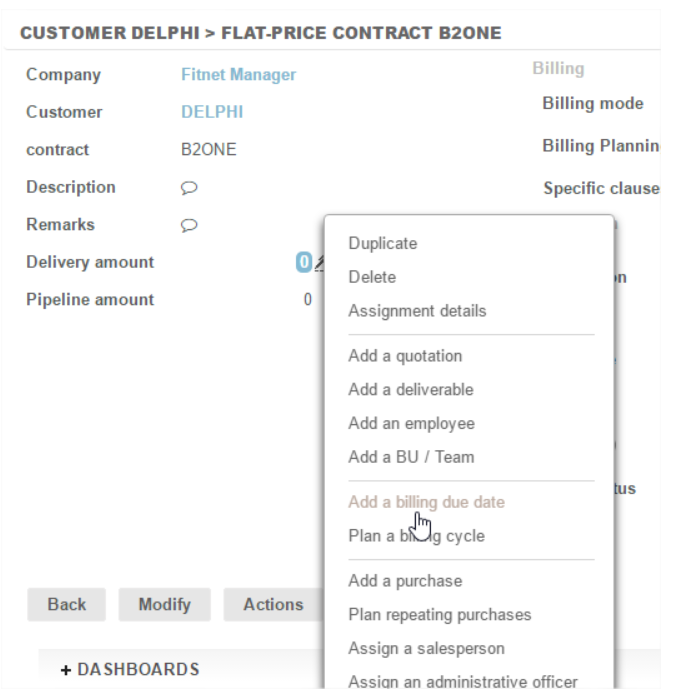Open Assignment details from the menu
This screenshot has width=675, height=696.
[417, 311]
